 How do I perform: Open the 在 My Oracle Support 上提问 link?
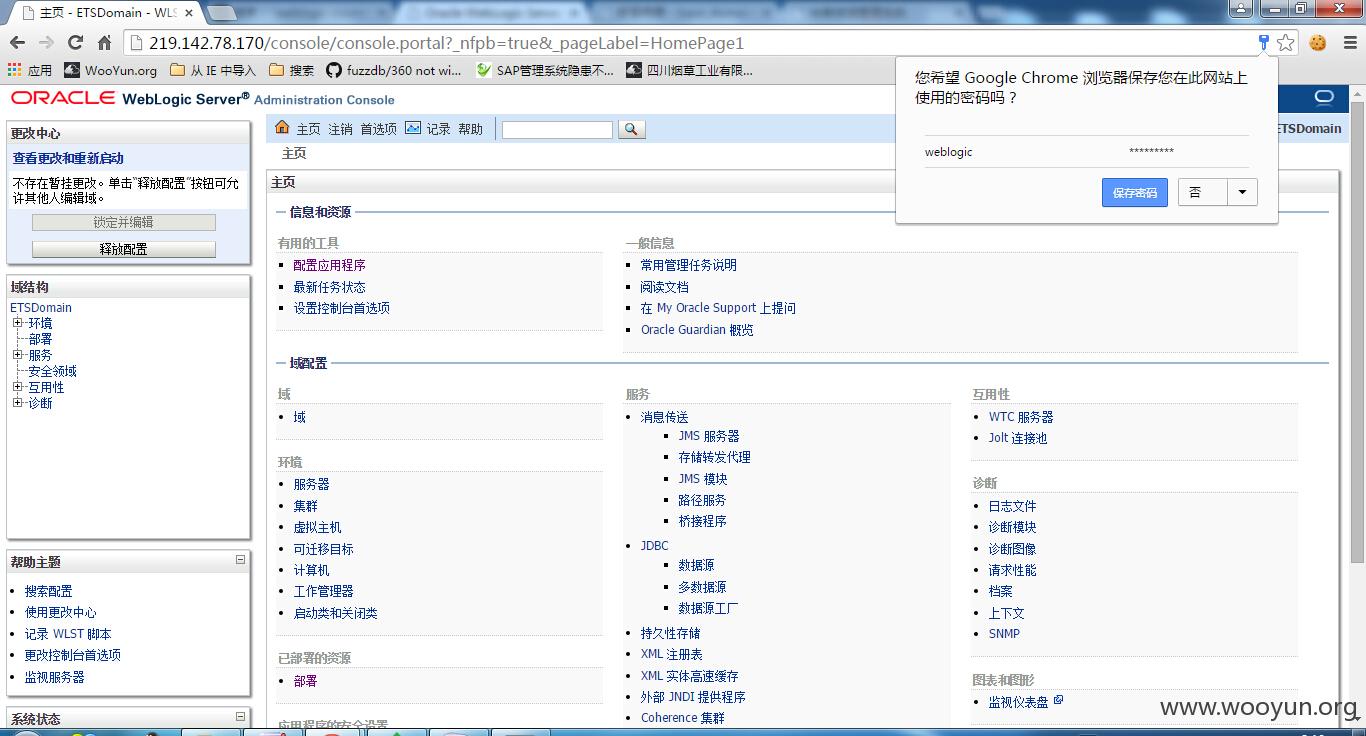(x=718, y=308)
